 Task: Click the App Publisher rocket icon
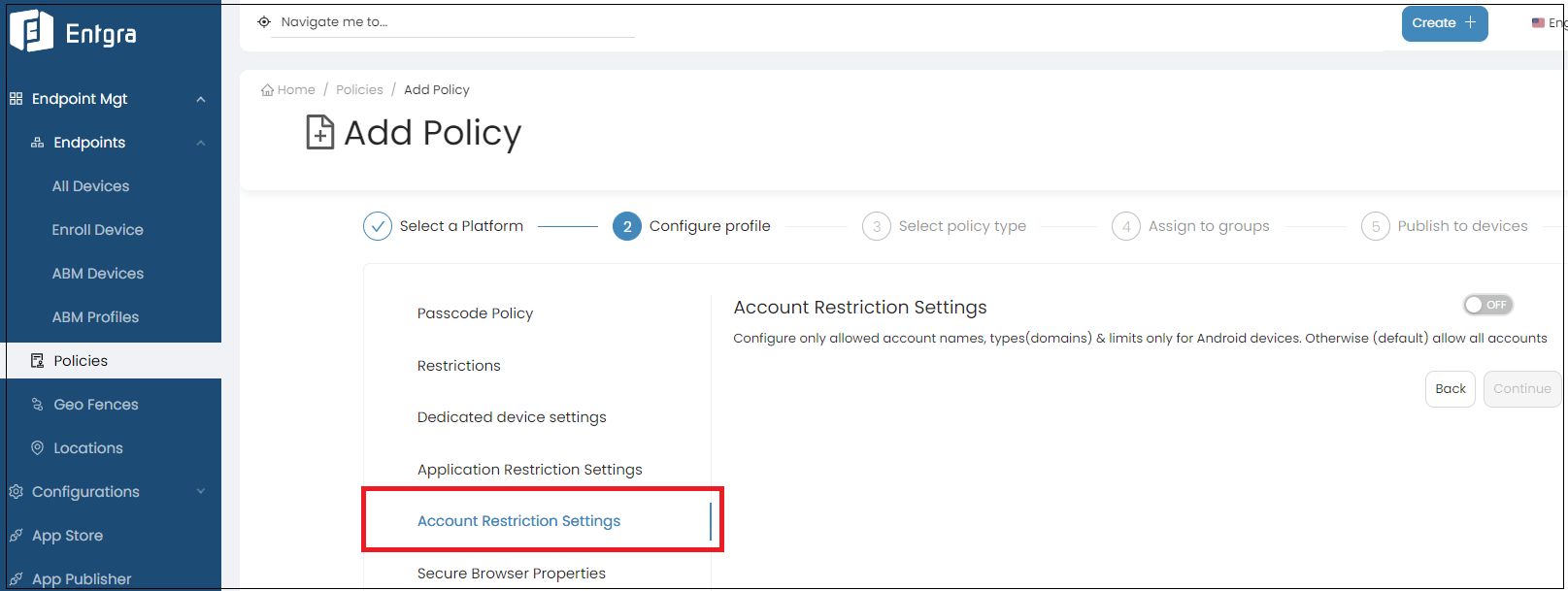[x=16, y=579]
